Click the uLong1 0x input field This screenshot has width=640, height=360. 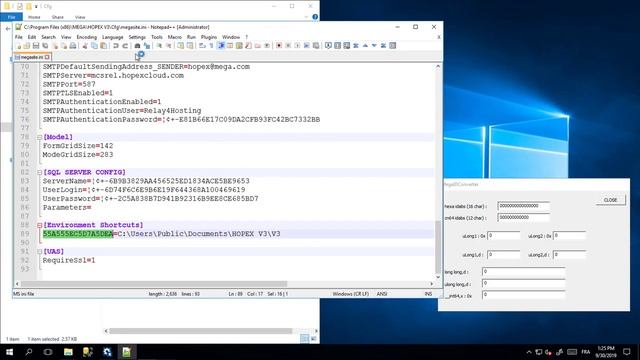pos(504,236)
